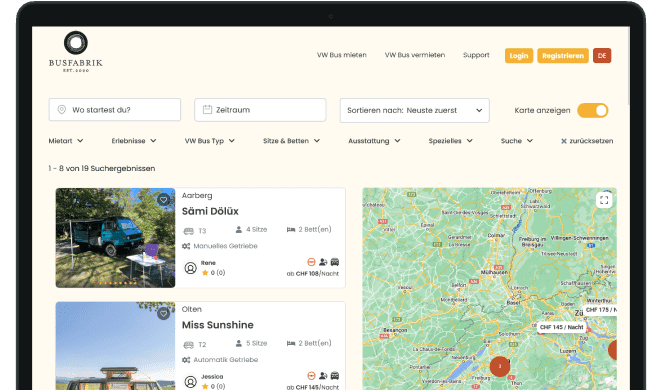This screenshot has height=390, width=662.
Task: Expand the Suche filter
Action: pos(517,141)
